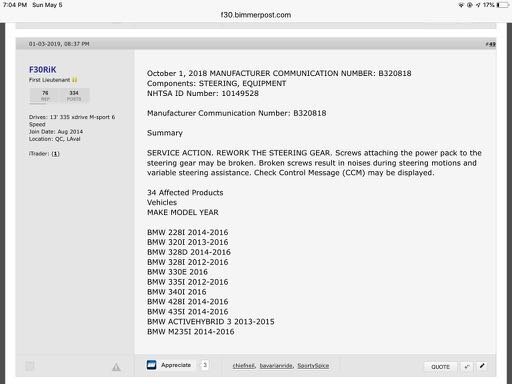Open chiefxd user link

[244, 366]
